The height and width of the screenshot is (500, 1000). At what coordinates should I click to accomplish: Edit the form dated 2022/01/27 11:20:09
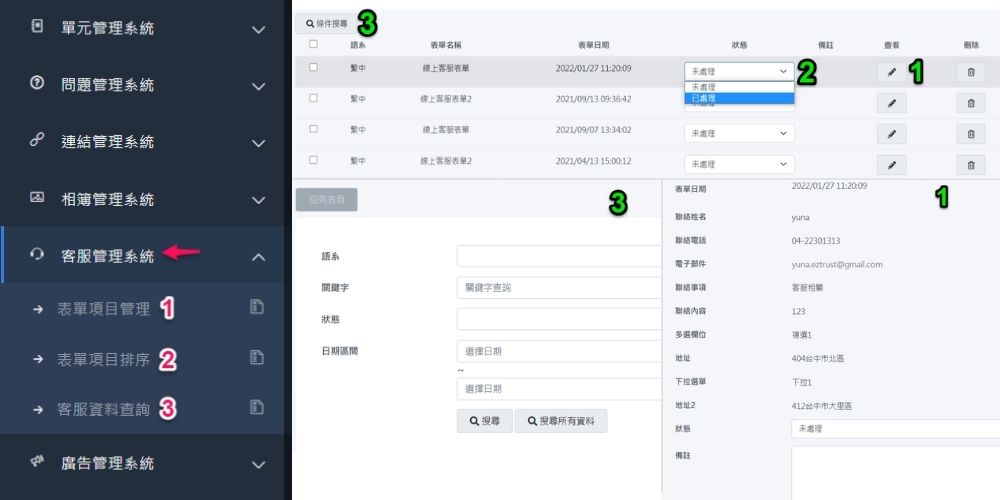point(892,72)
